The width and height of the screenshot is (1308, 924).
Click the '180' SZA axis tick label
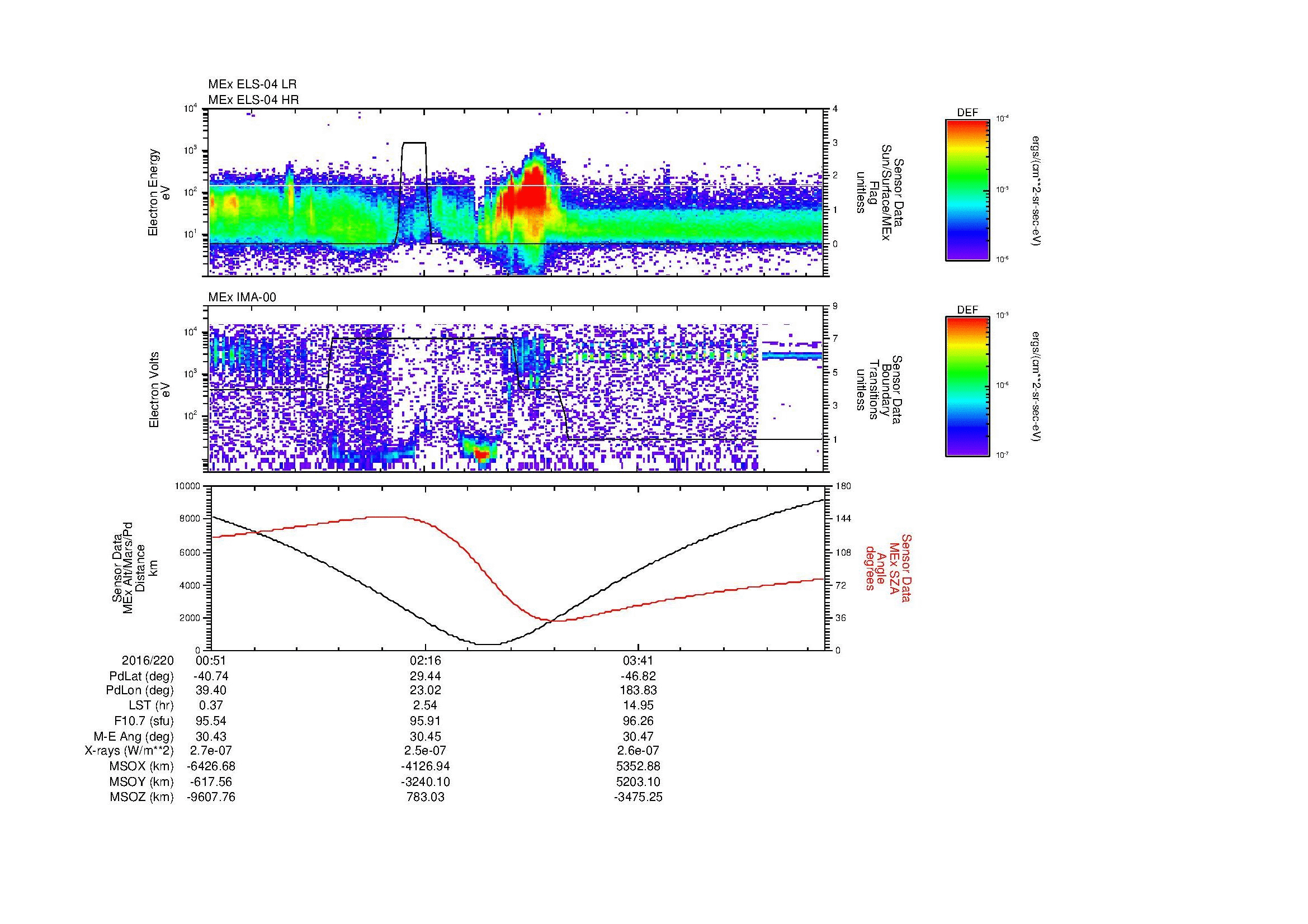tap(843, 486)
